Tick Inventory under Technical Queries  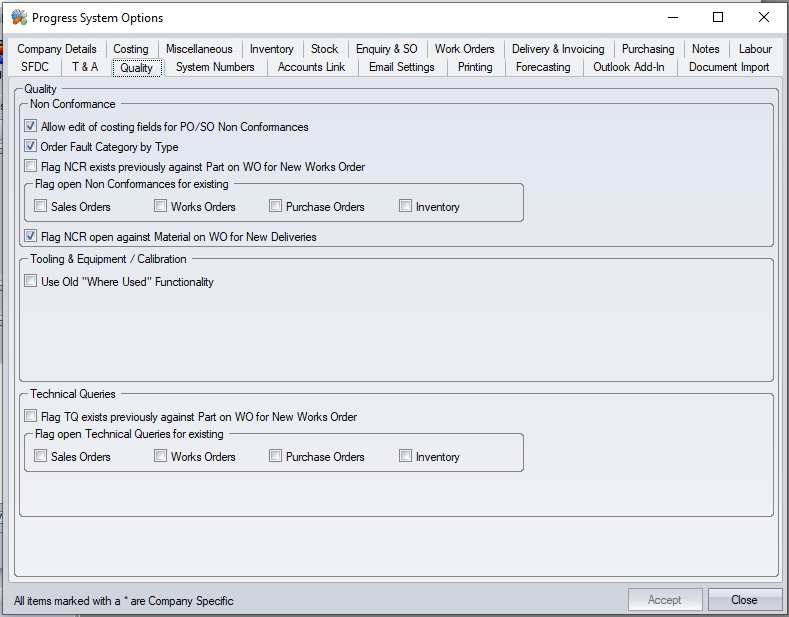(406, 457)
